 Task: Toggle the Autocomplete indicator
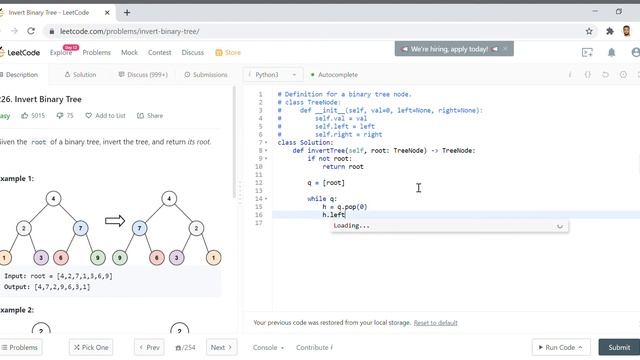[334, 75]
